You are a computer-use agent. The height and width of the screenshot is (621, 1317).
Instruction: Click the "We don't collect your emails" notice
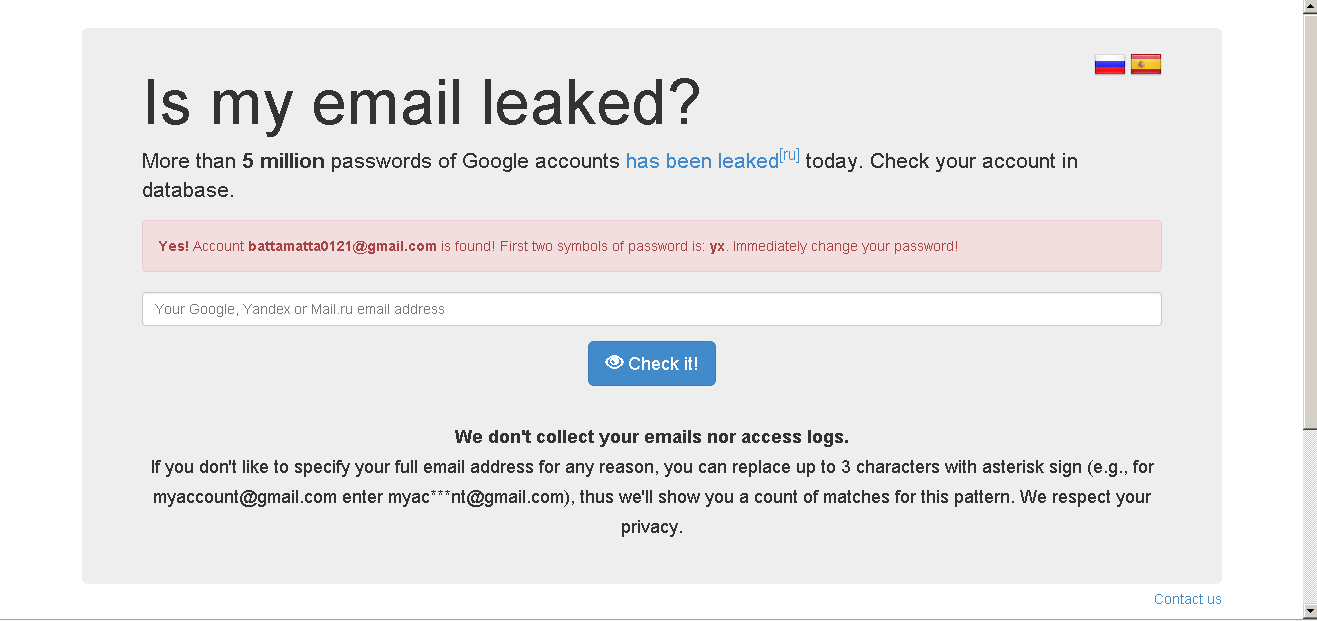[x=651, y=437]
